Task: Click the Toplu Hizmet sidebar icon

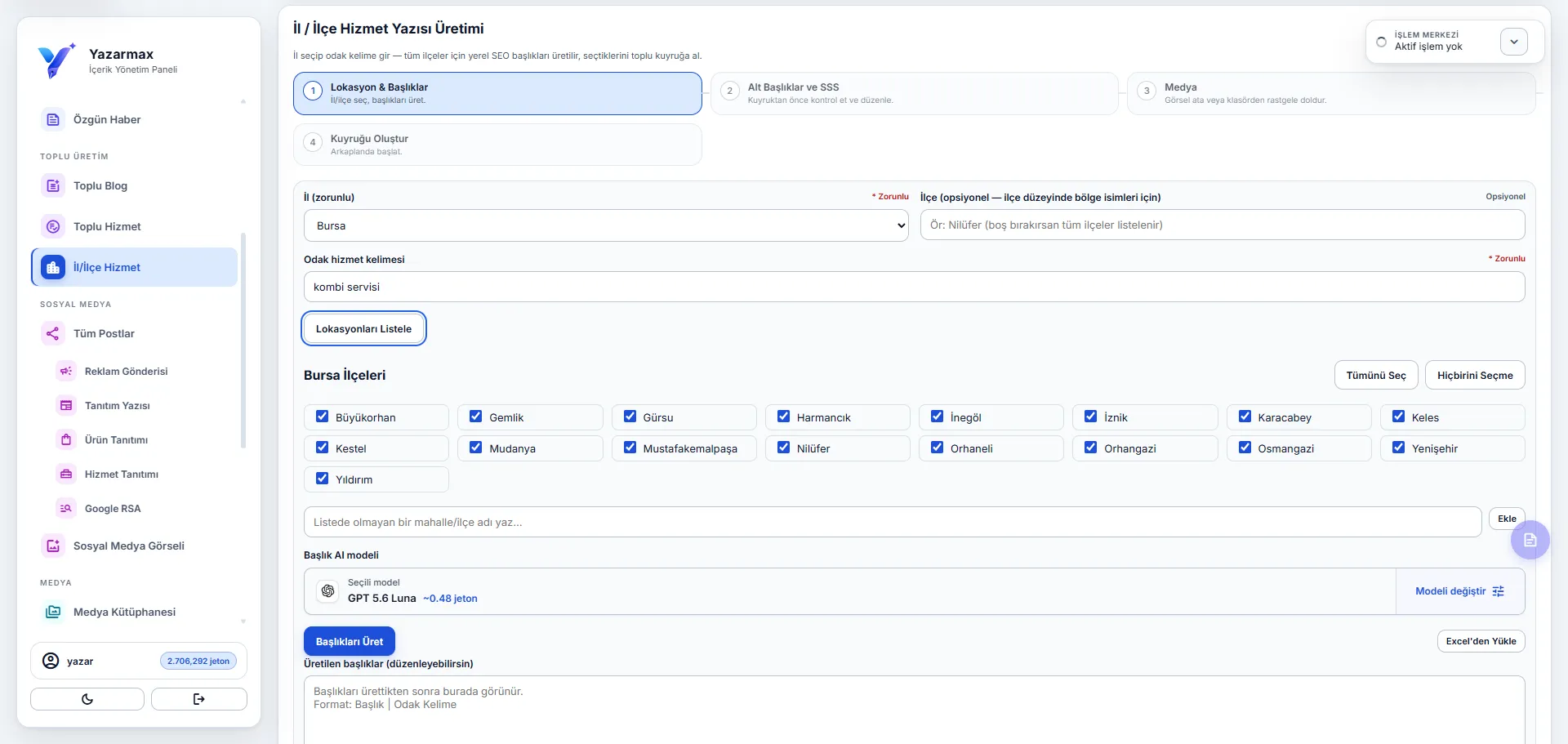Action: (x=53, y=226)
